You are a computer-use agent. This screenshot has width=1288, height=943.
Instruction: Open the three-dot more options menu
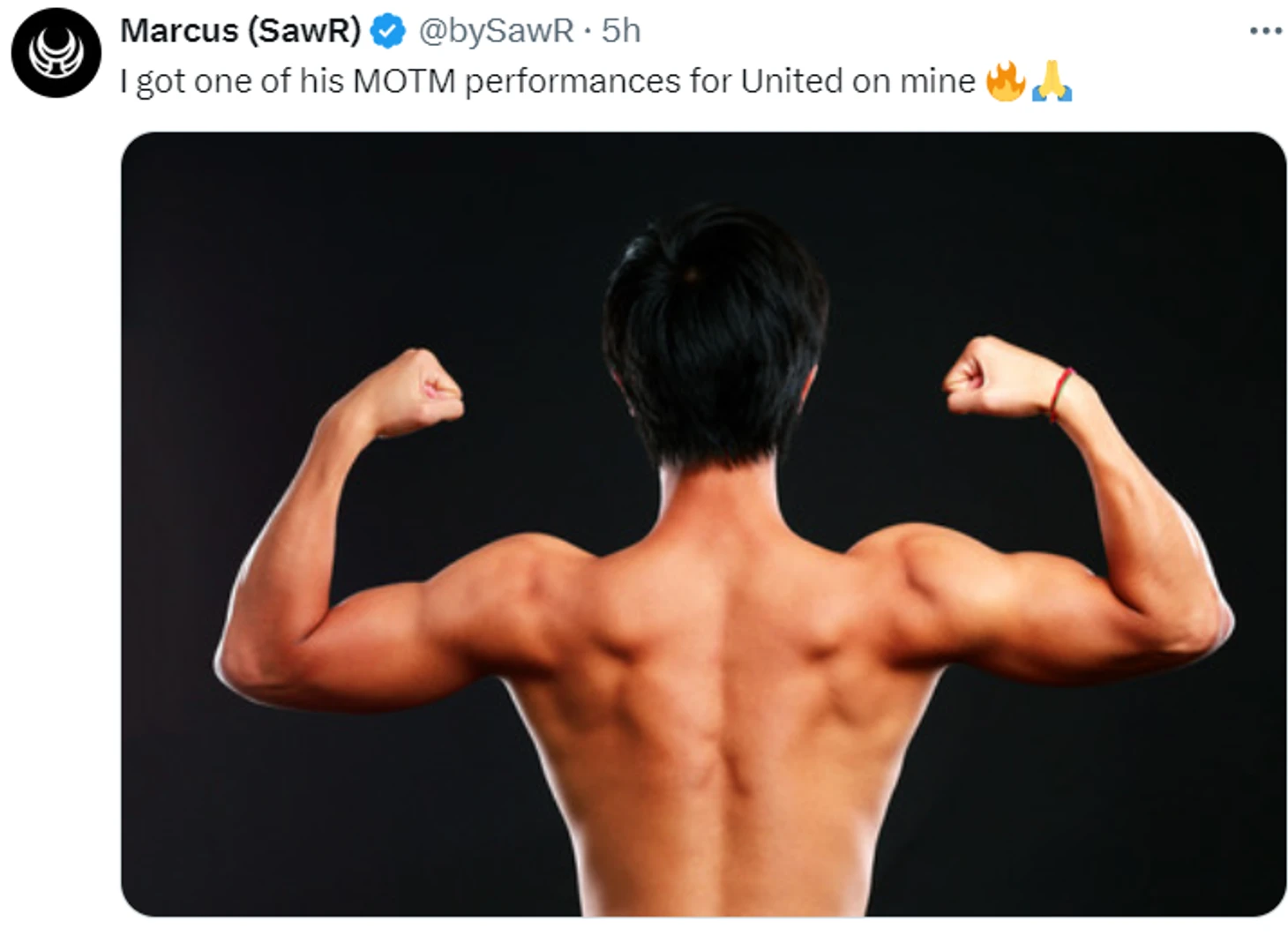(1265, 31)
